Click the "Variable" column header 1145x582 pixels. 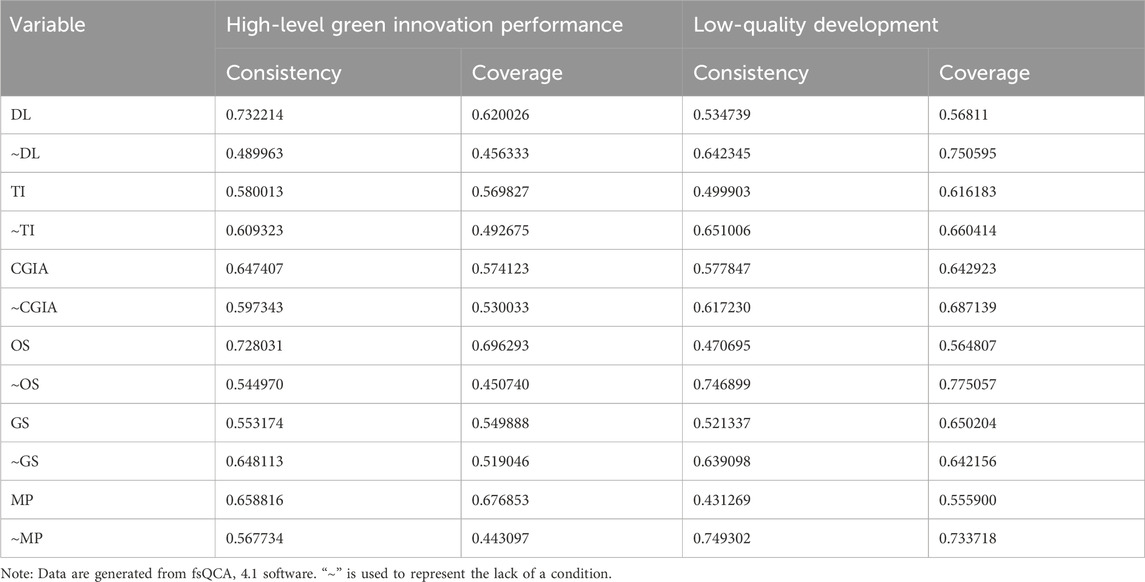tap(47, 25)
